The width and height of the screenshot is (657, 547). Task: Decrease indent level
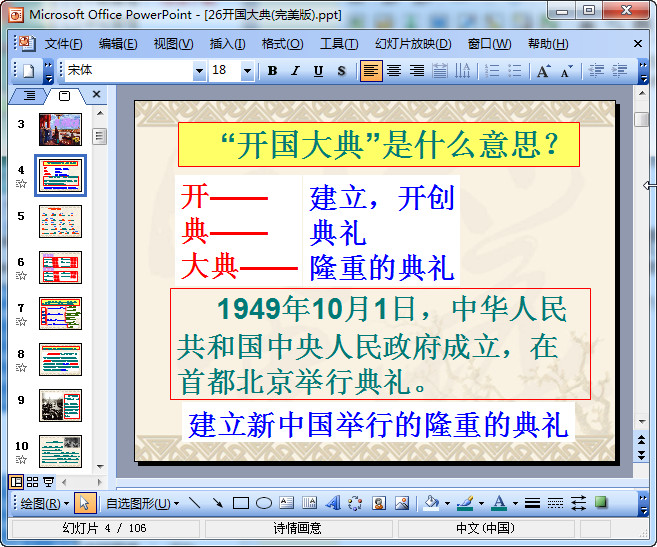pyautogui.click(x=596, y=70)
